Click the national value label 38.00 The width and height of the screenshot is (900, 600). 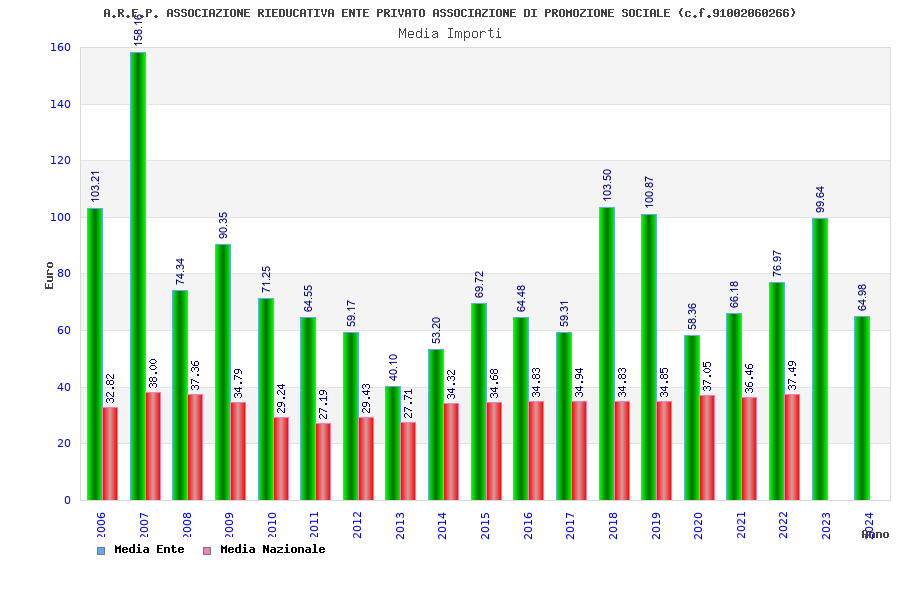click(153, 374)
